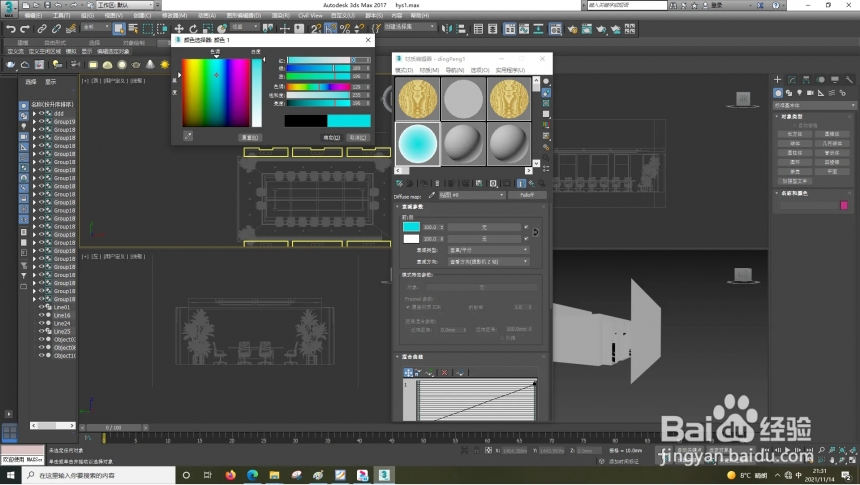Open Navigation menu in material editor
The height and width of the screenshot is (485, 860).
pos(455,70)
